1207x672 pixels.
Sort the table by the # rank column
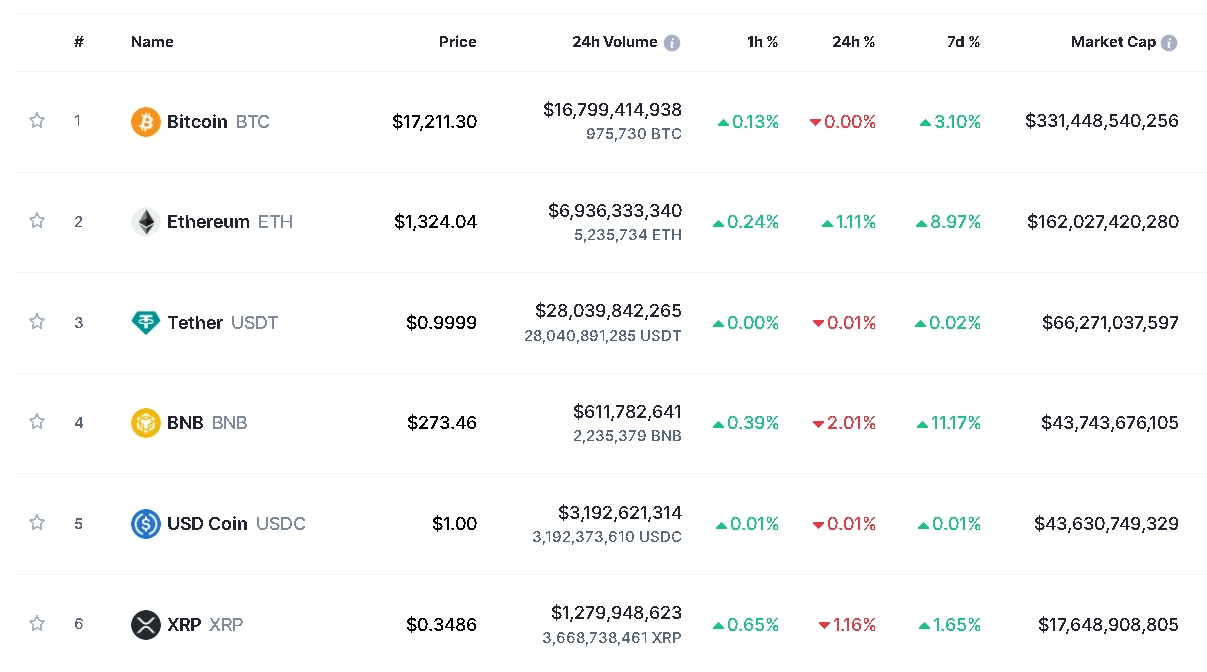[x=79, y=42]
